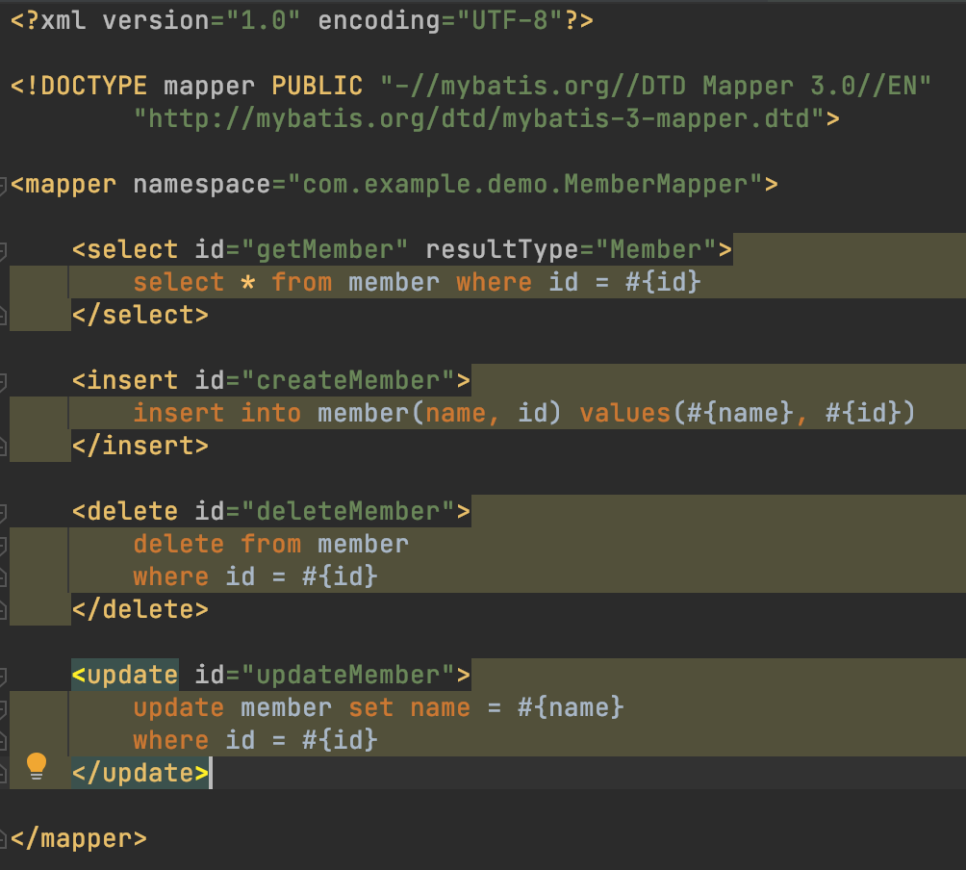
Task: Click the "-//mybatis.org//DTD Mapper 3.0//EN" string
Action: point(656,86)
